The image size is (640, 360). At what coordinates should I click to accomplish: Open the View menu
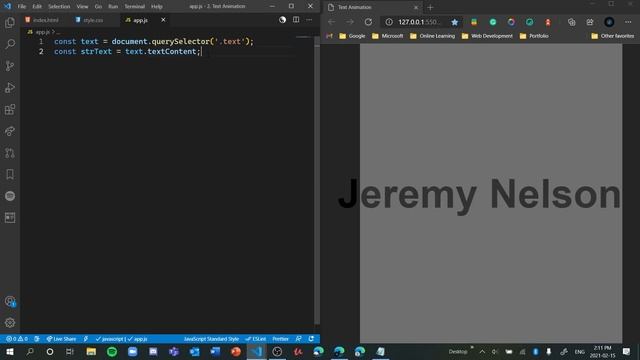[82, 7]
